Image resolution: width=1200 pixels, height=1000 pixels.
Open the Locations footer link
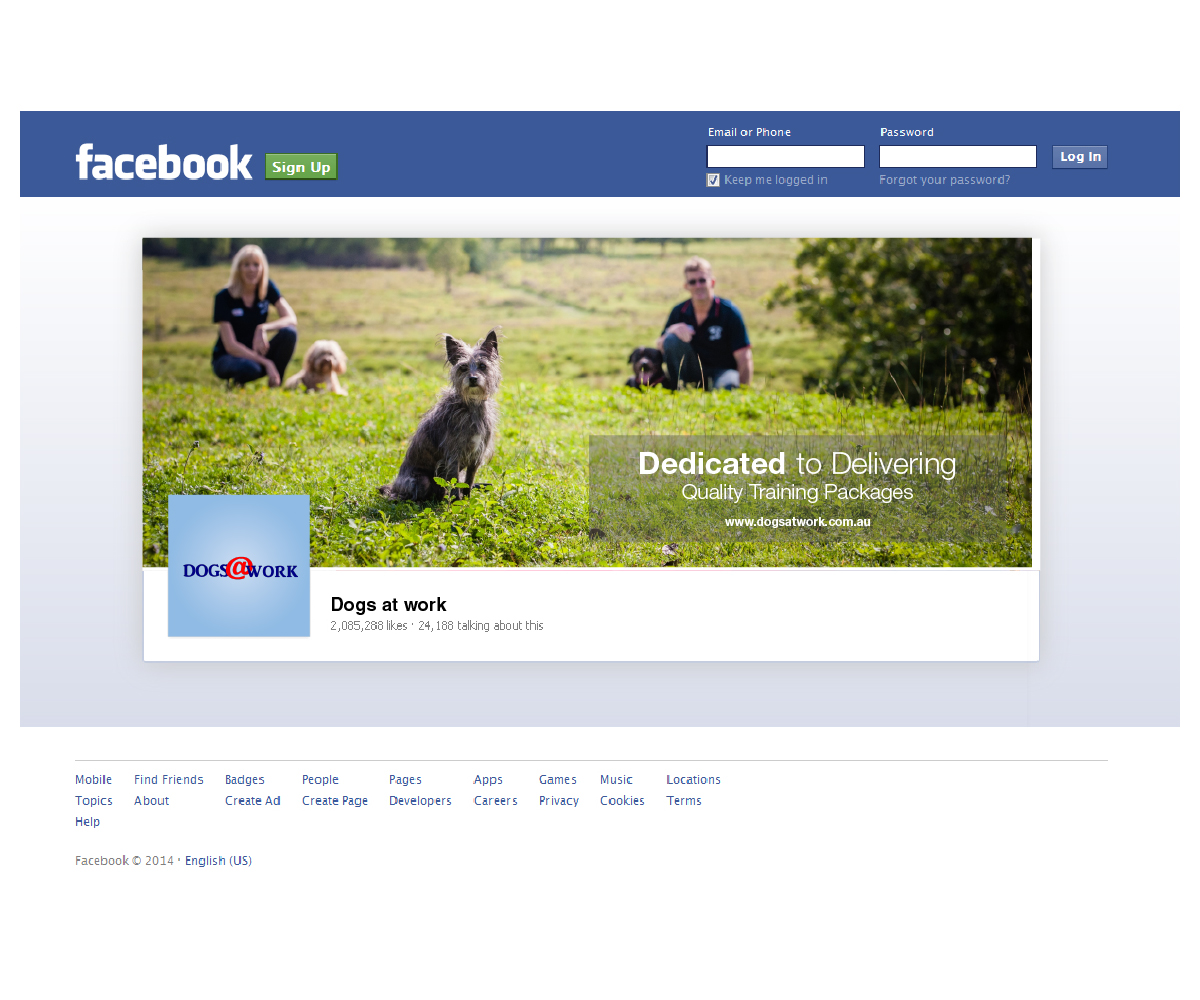[x=693, y=780]
